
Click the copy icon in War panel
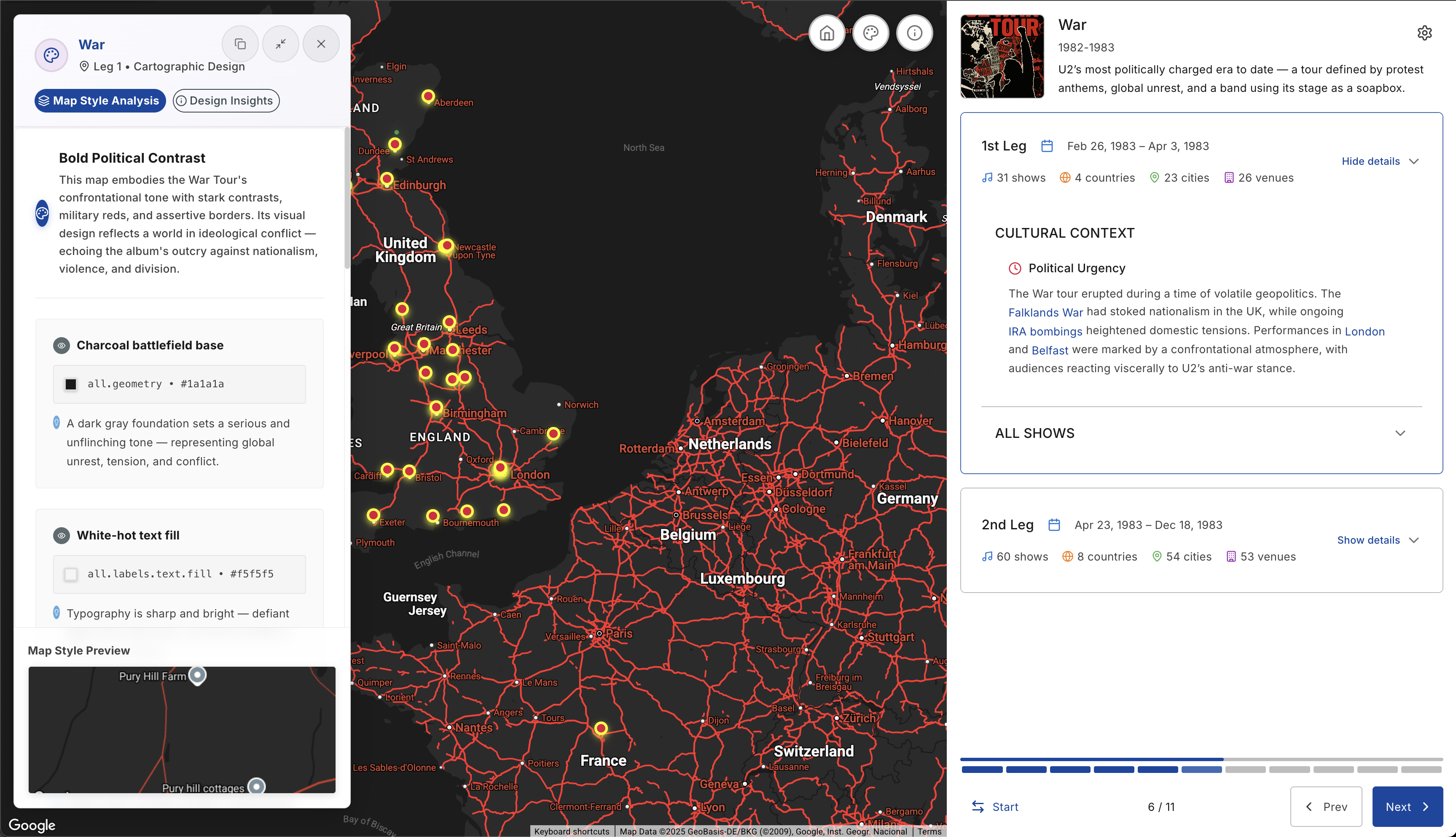pos(240,44)
